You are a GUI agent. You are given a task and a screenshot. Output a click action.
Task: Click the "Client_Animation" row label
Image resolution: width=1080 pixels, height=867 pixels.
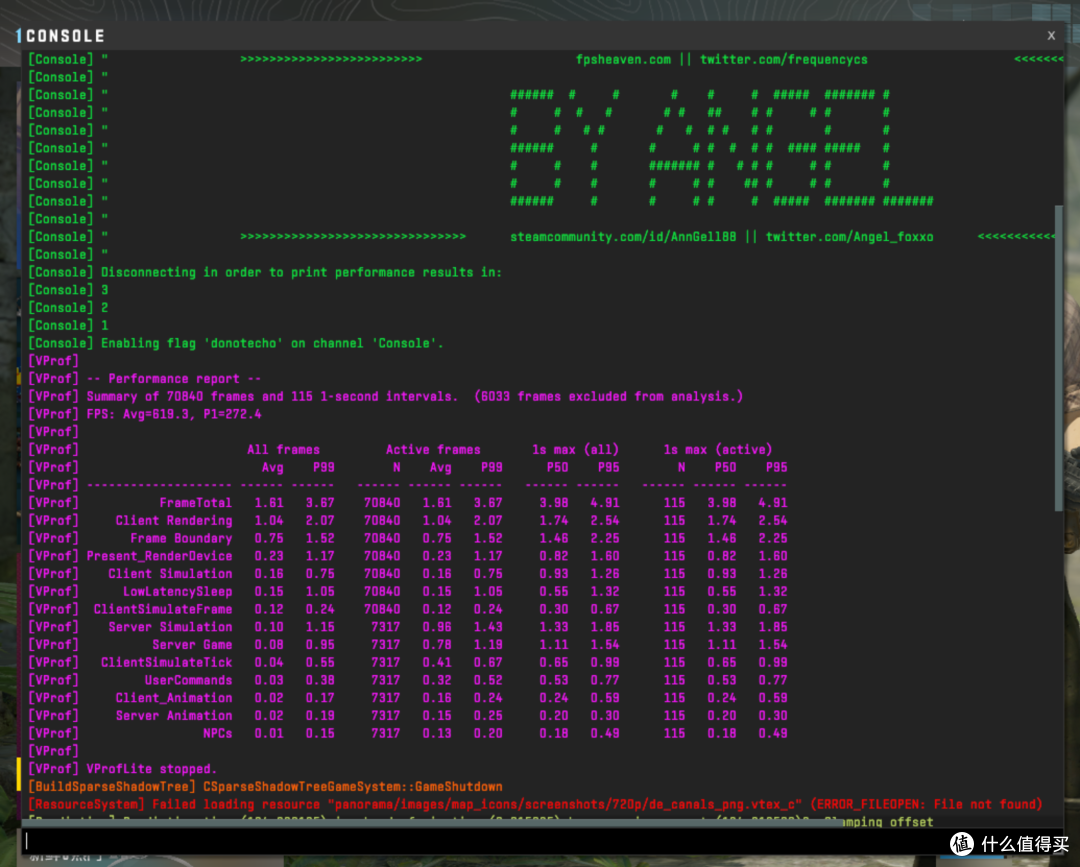174,698
